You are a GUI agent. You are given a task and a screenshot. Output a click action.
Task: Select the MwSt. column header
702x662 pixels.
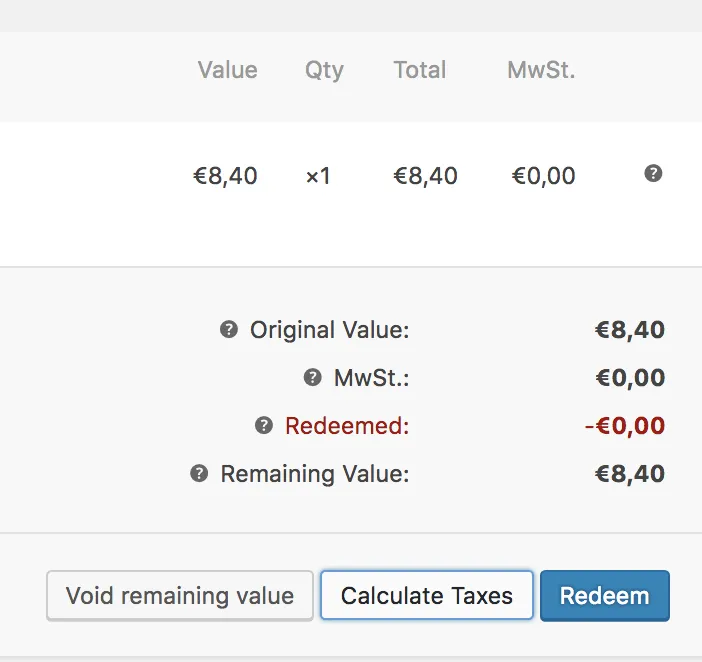pos(541,70)
